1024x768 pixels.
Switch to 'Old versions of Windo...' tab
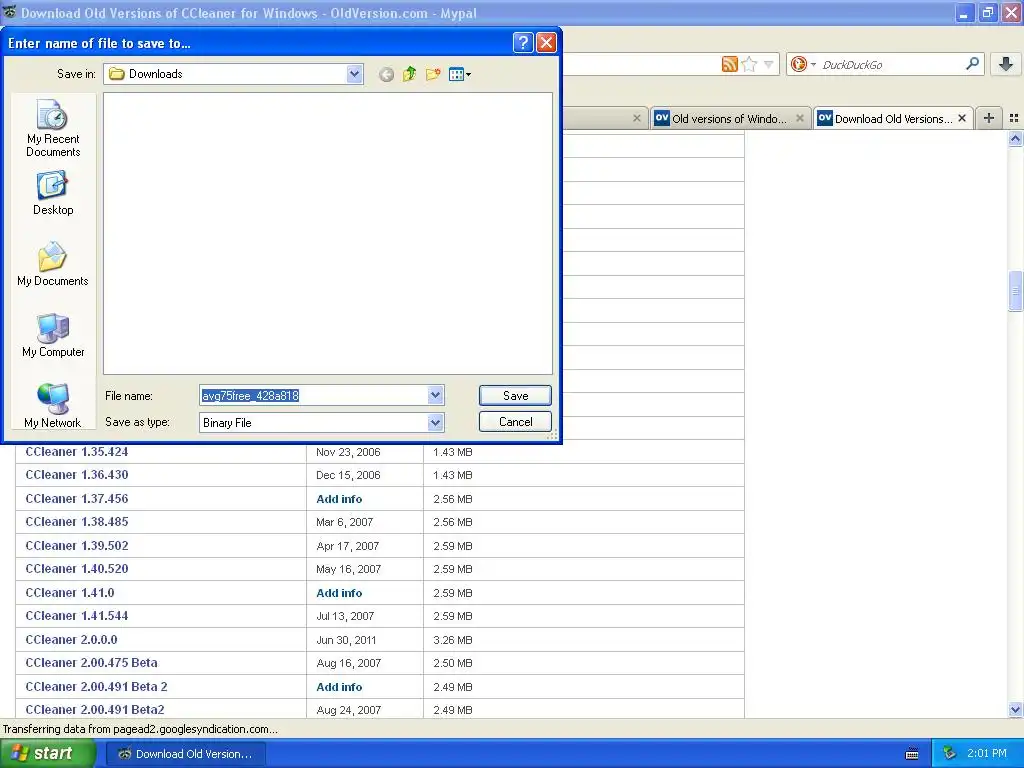pyautogui.click(x=730, y=118)
